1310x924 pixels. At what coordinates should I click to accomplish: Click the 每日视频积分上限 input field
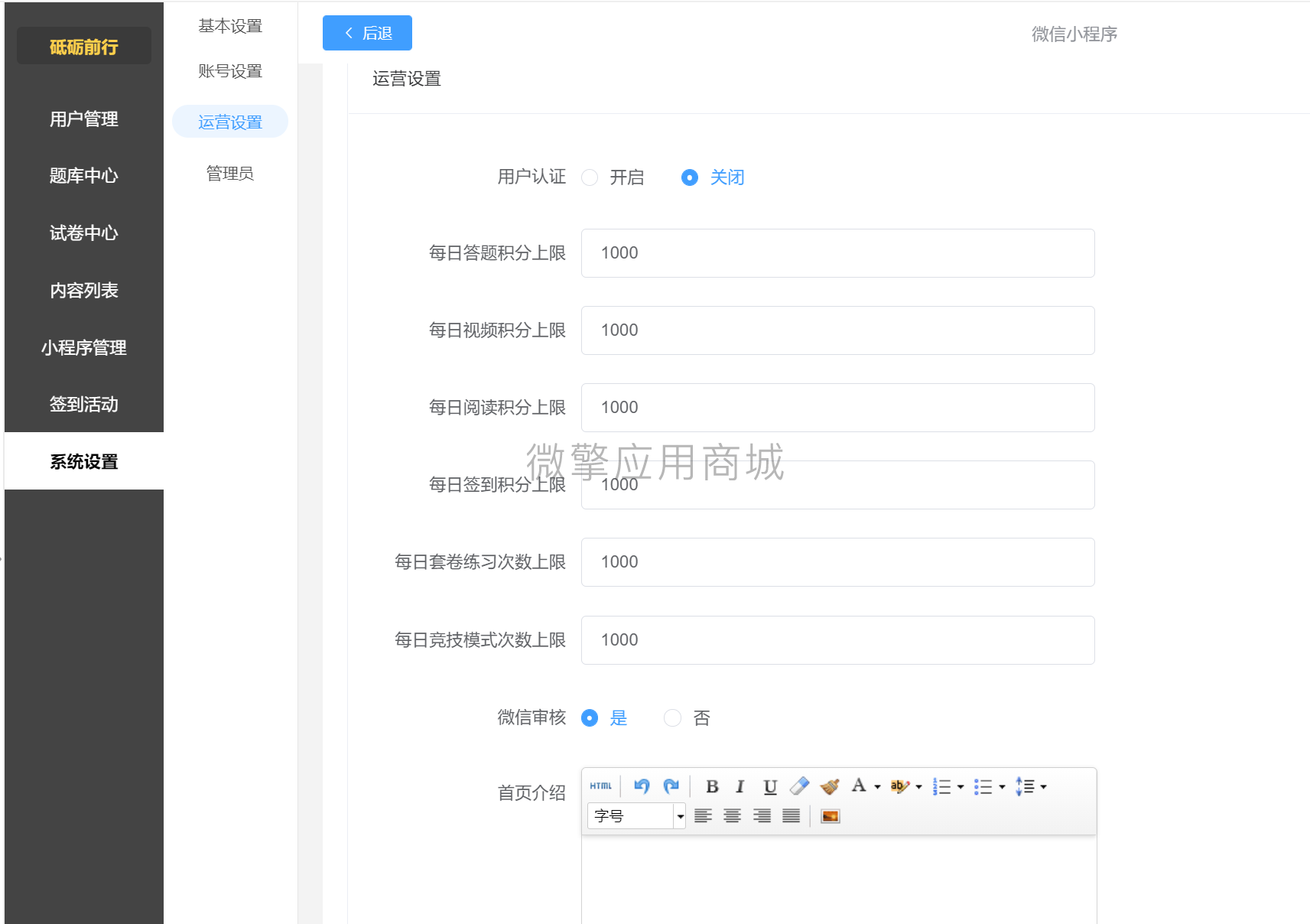838,330
